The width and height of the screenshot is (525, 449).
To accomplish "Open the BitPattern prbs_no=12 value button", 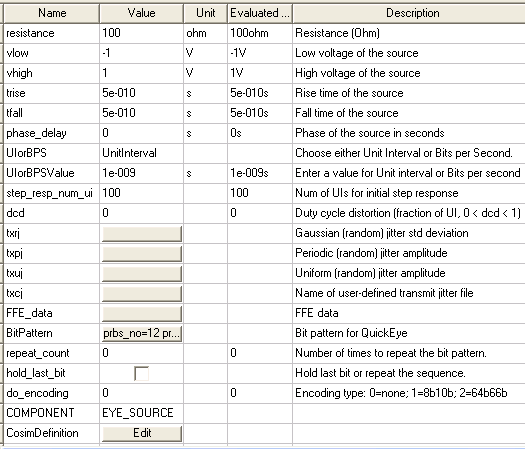I will 142,333.
